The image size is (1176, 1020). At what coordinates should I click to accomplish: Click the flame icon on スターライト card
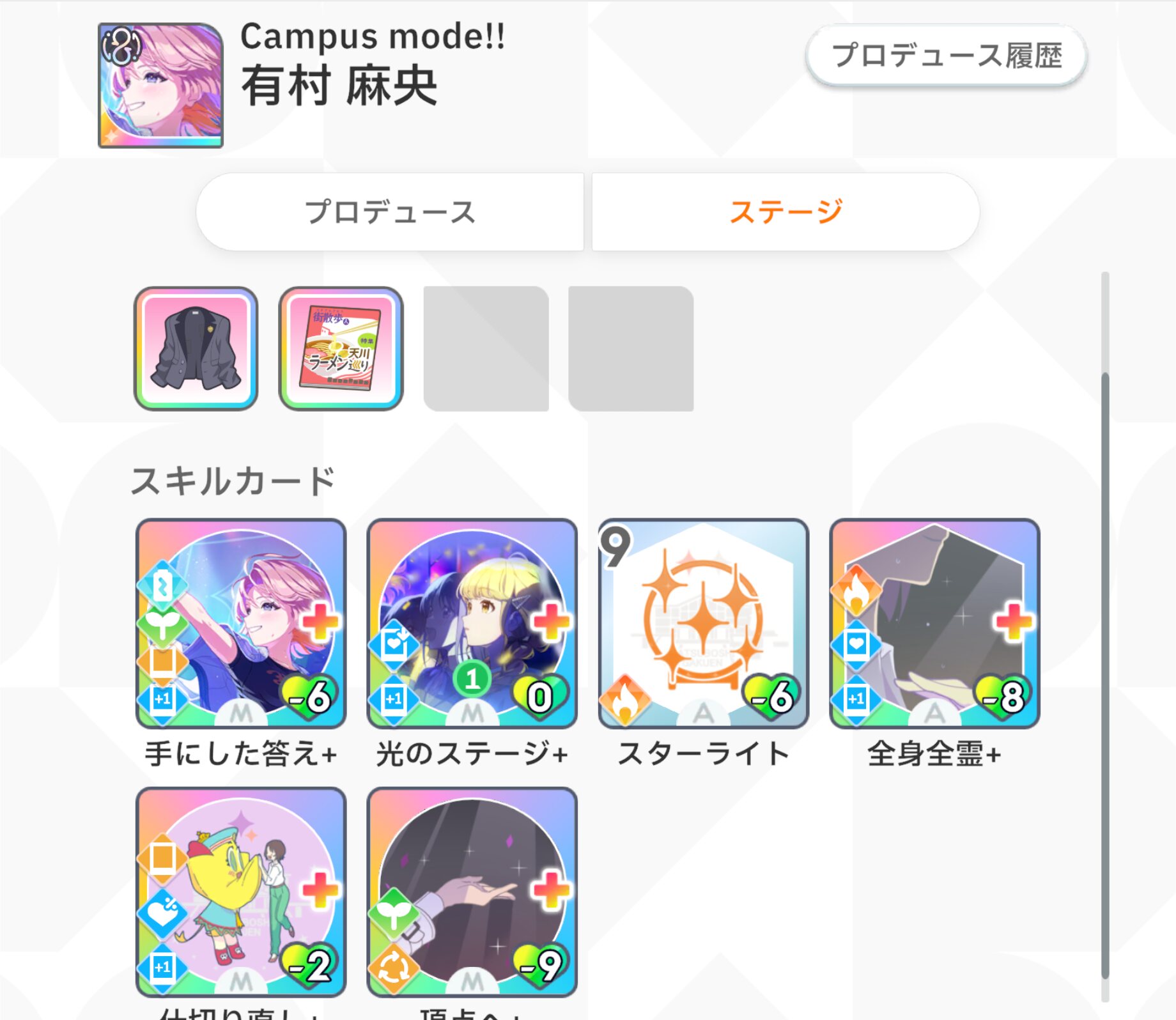pos(624,700)
